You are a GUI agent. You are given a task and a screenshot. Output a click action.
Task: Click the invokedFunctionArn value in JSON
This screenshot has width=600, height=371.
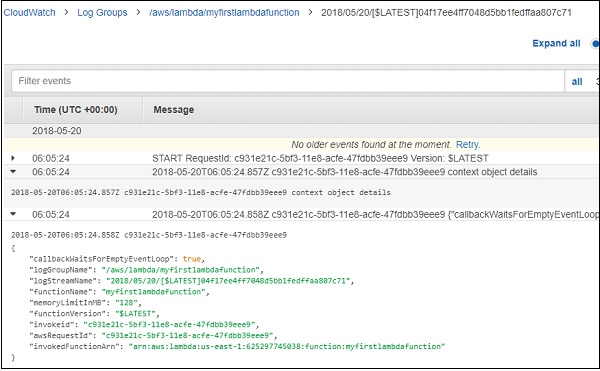[287, 347]
